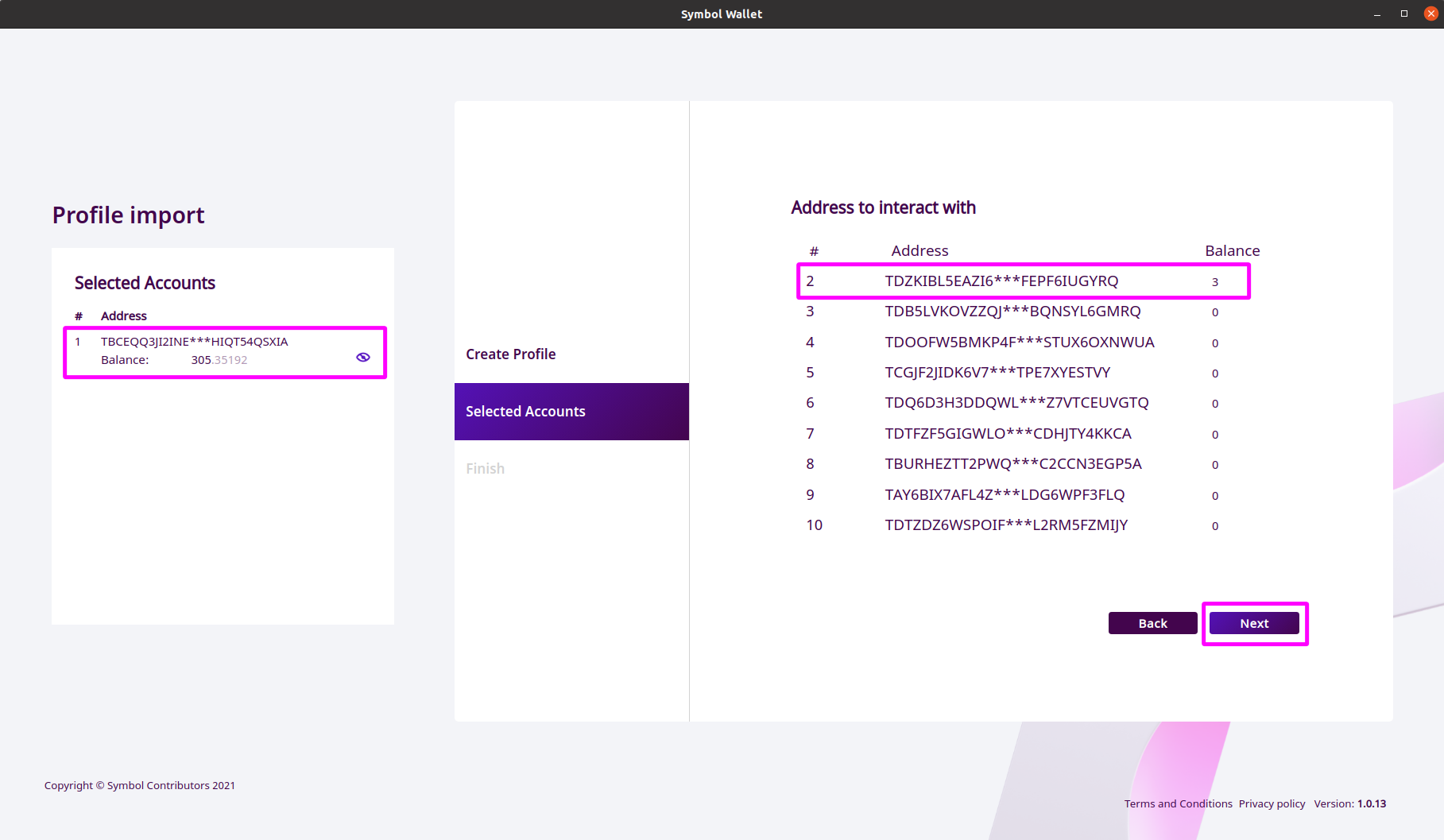Maximize the Symbol Wallet window
1444x840 pixels.
[1404, 14]
